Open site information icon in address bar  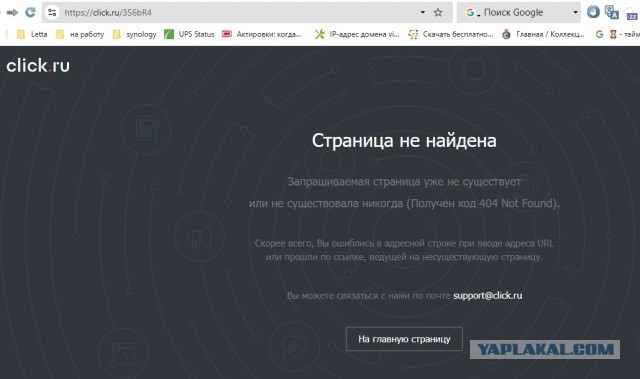click(52, 13)
